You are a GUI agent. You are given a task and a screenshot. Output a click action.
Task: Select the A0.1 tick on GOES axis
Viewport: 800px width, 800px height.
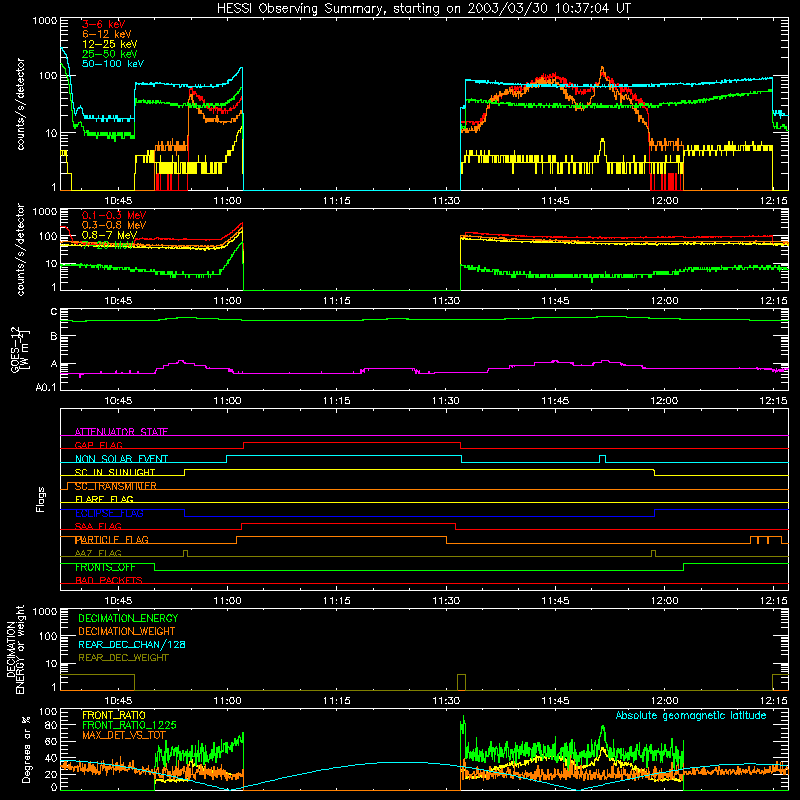point(46,388)
